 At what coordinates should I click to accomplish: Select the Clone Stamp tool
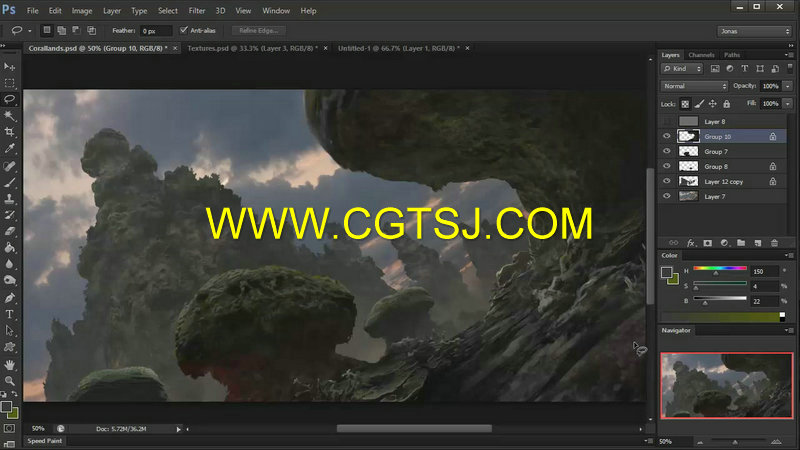pos(9,198)
